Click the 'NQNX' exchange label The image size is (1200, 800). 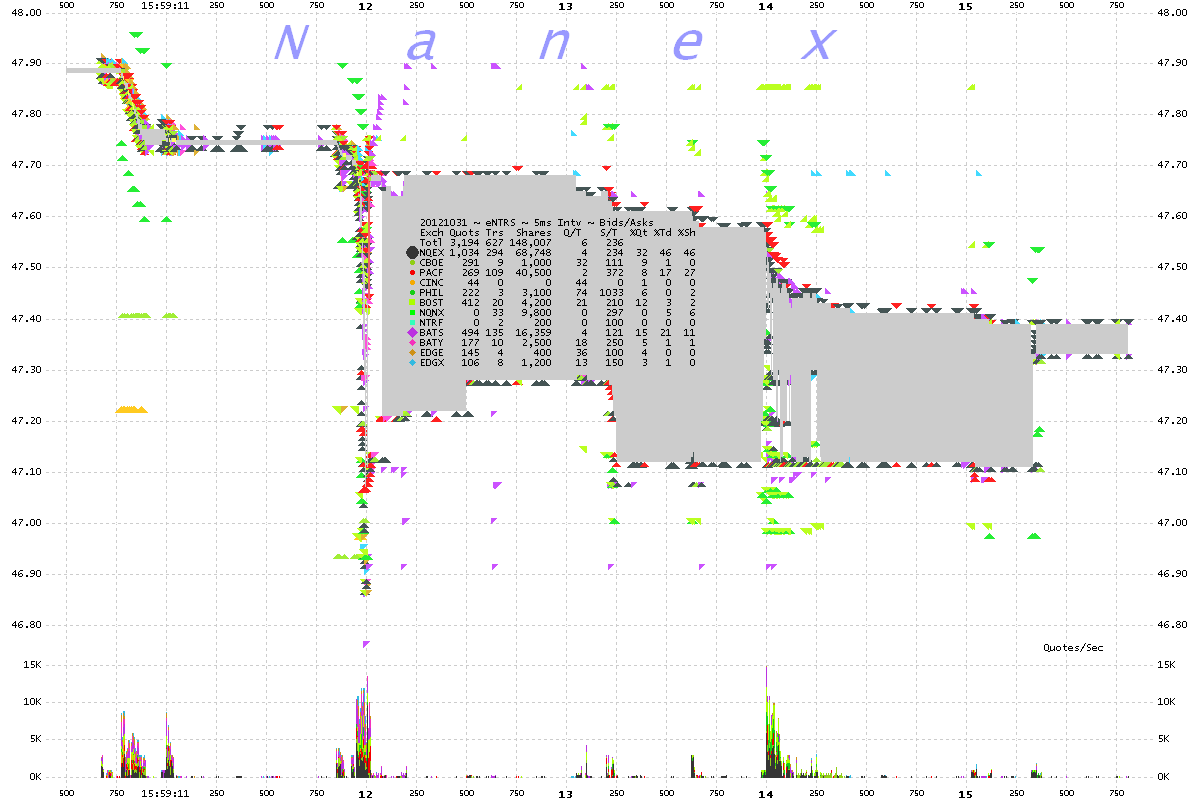click(431, 312)
